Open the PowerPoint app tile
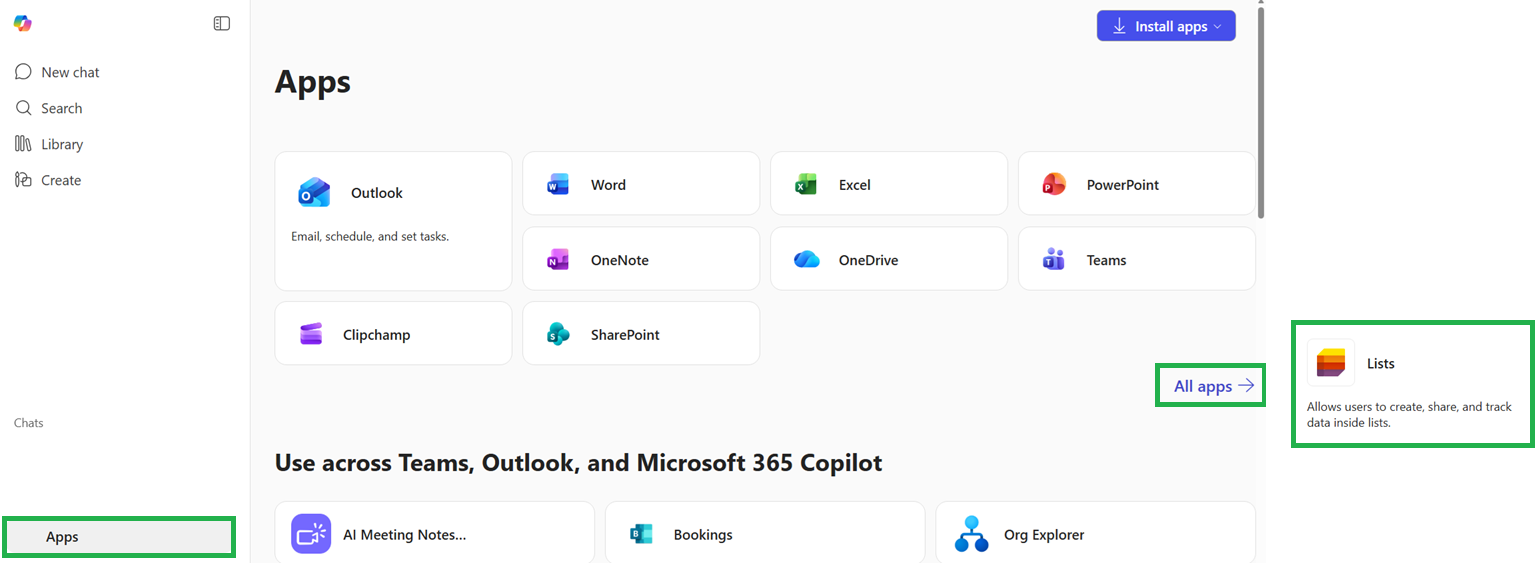The image size is (1537, 566). click(x=1137, y=183)
